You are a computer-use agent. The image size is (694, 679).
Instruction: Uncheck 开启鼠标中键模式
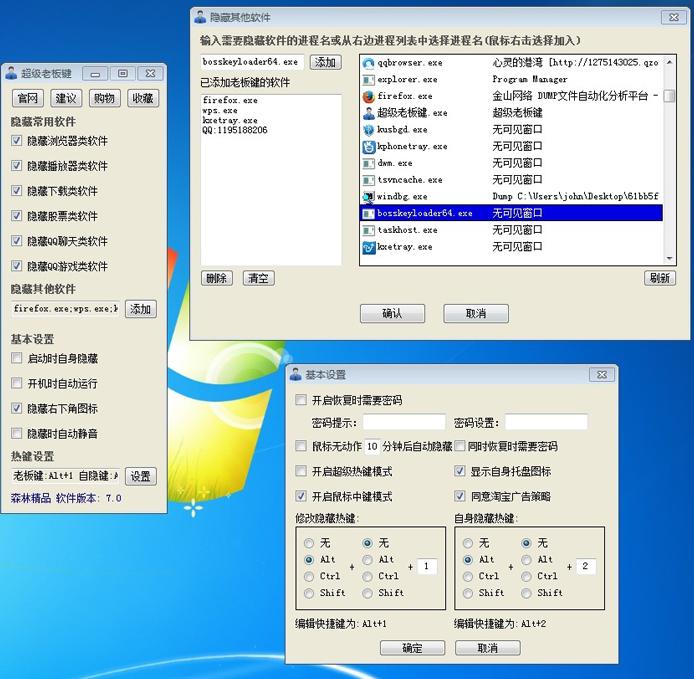(301, 496)
